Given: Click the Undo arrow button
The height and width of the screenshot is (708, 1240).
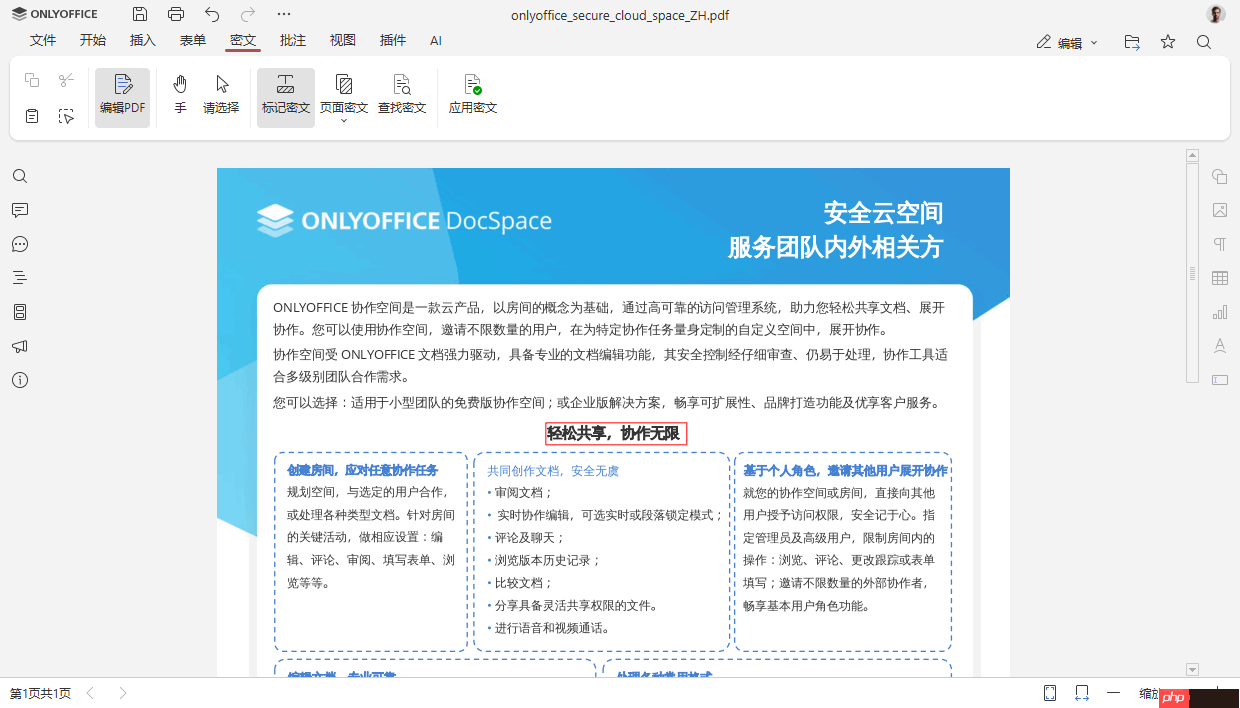Looking at the screenshot, I should tap(209, 14).
